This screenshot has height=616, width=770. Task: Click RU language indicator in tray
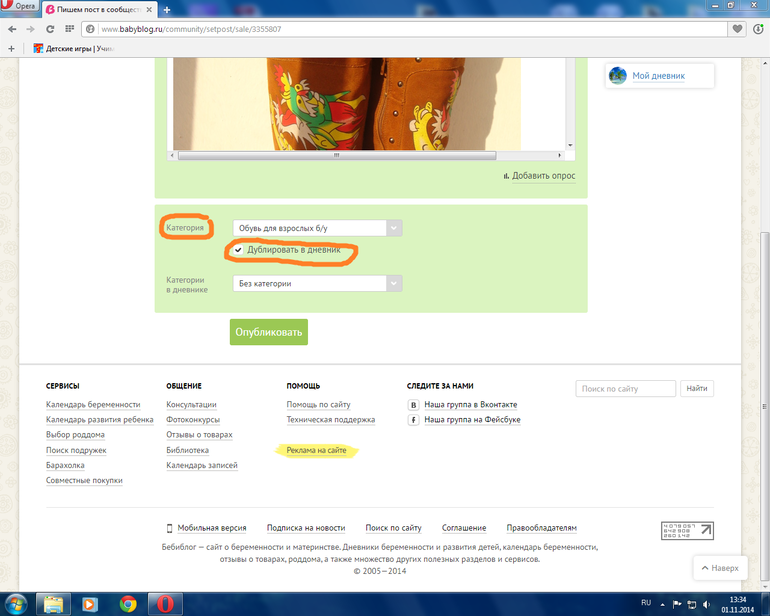[x=646, y=603]
